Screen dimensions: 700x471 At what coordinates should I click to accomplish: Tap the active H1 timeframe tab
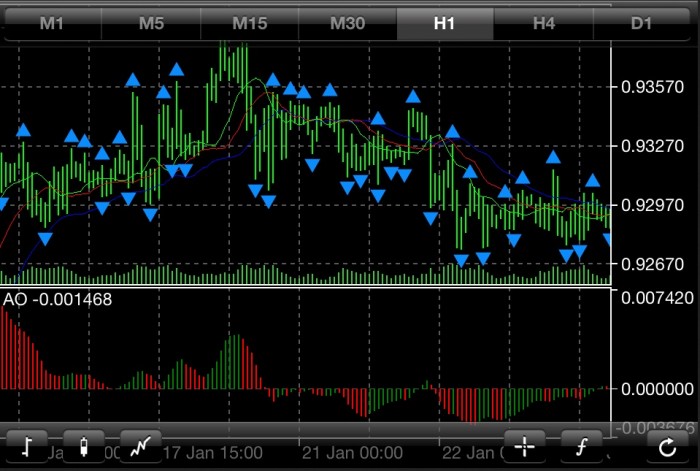tap(445, 23)
